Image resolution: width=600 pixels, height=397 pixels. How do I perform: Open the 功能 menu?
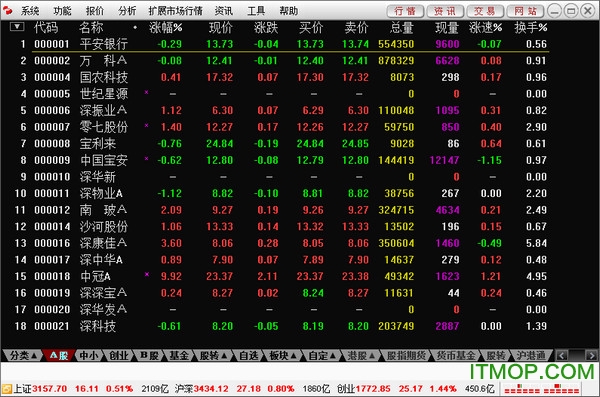pos(62,11)
